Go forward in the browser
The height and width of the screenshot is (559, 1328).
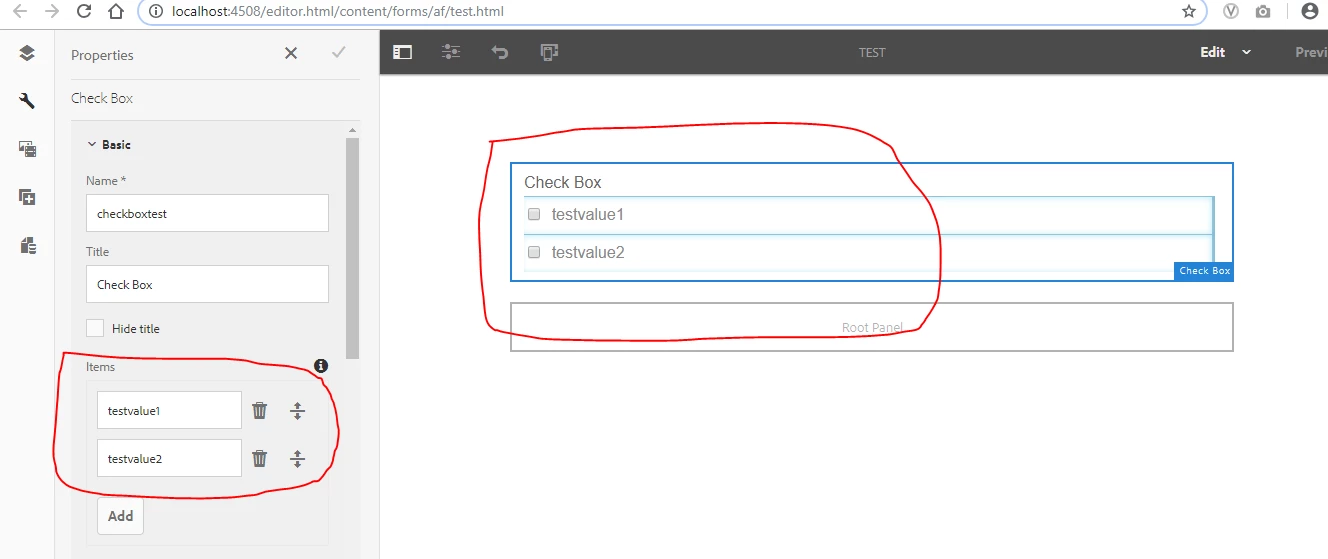coord(51,12)
